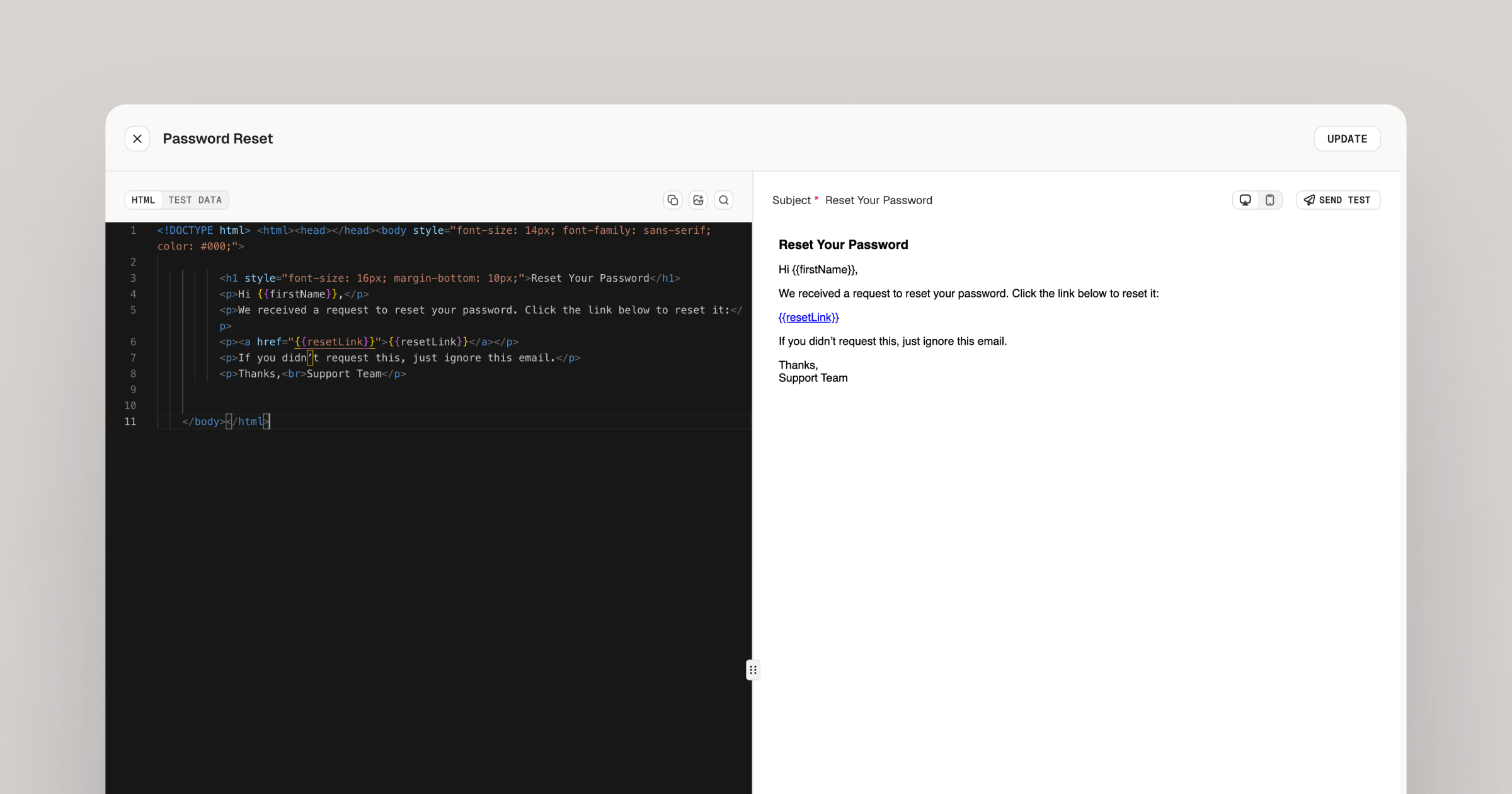Click the Subject field labeled Reset Your Password

point(879,200)
